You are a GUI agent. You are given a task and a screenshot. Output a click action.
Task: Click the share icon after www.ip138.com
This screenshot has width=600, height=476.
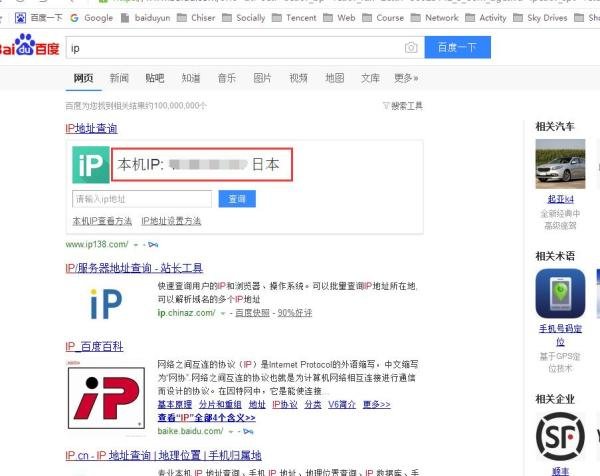[153, 245]
